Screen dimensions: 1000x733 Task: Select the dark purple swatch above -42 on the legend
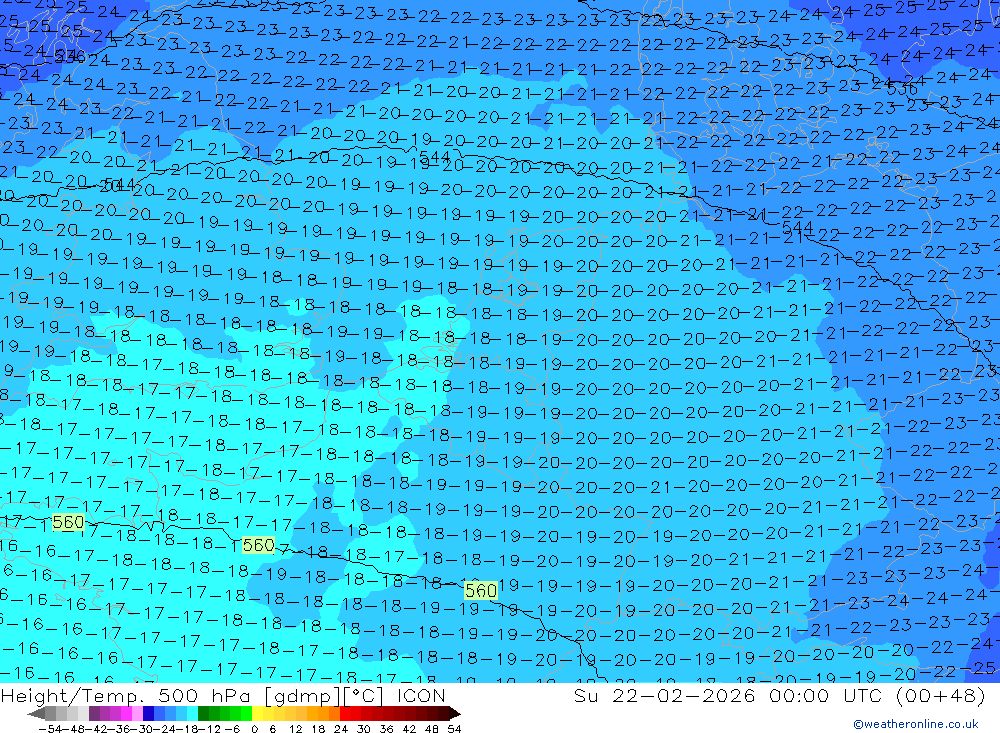point(94,713)
